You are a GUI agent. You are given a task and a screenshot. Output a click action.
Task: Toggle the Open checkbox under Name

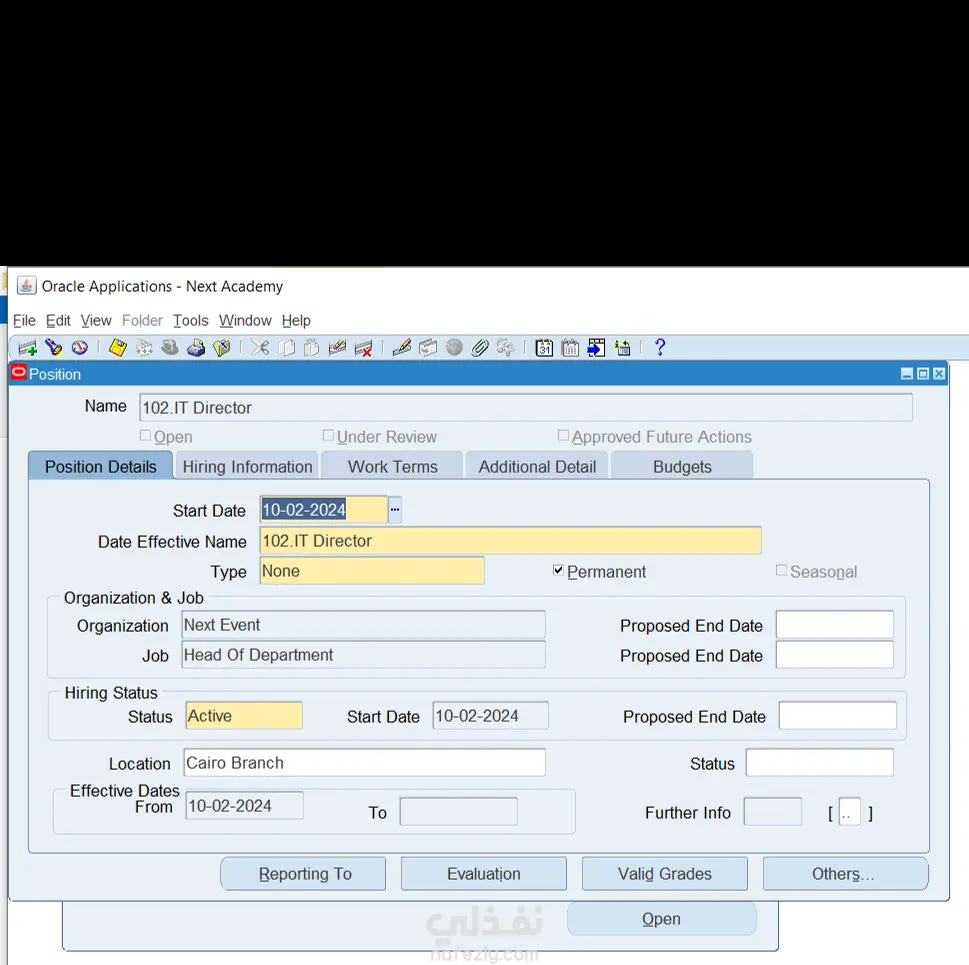coord(145,436)
